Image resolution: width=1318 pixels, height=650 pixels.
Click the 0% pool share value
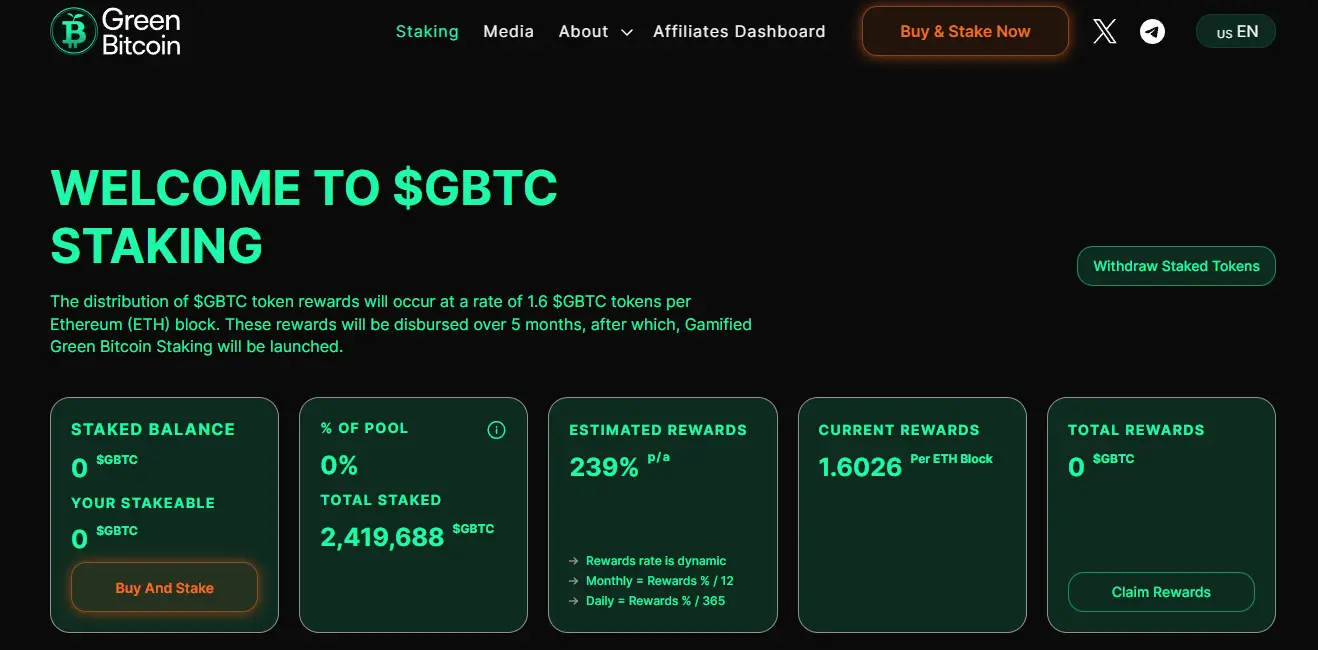click(x=339, y=465)
